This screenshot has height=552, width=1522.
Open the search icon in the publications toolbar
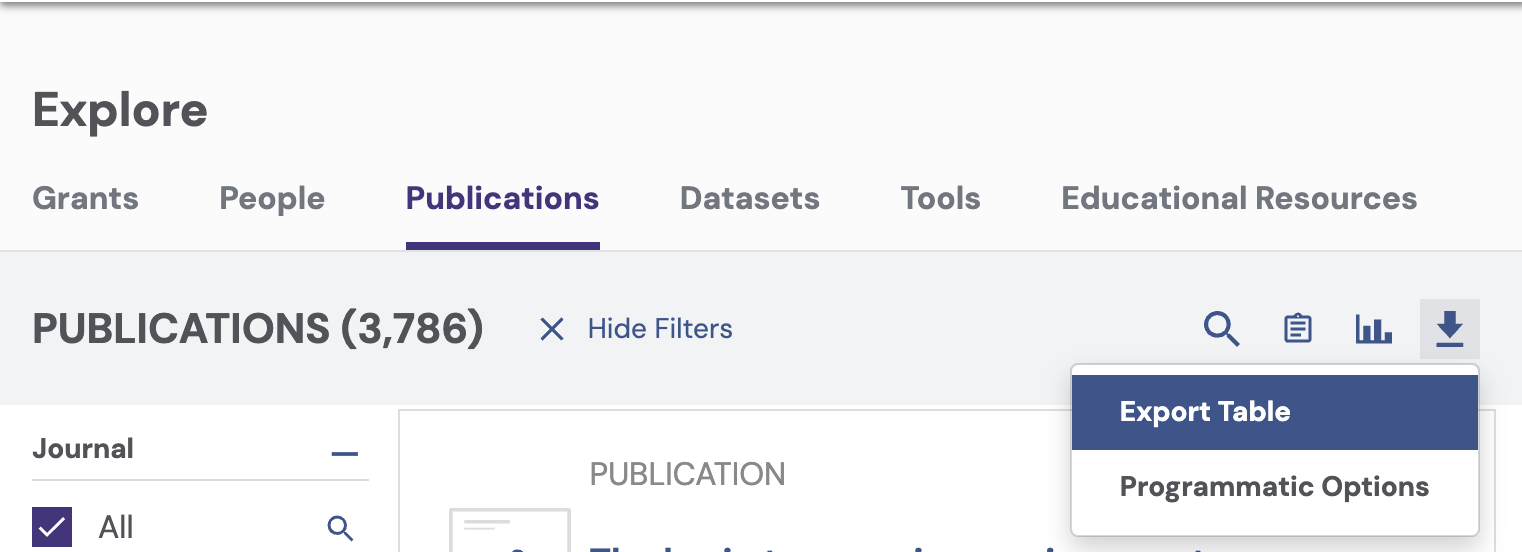1221,329
